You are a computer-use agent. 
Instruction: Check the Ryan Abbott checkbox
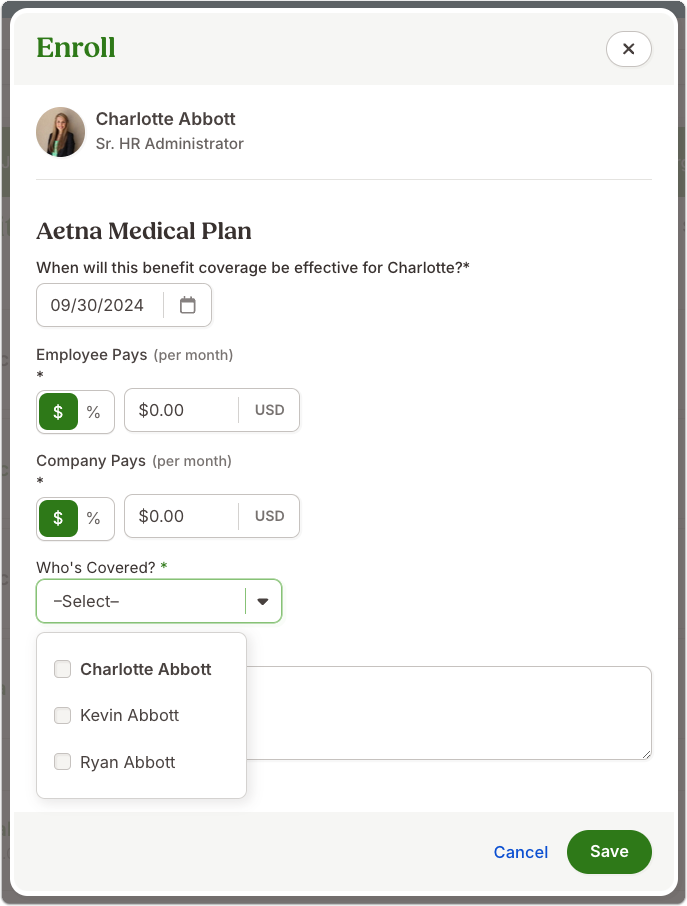coord(62,762)
